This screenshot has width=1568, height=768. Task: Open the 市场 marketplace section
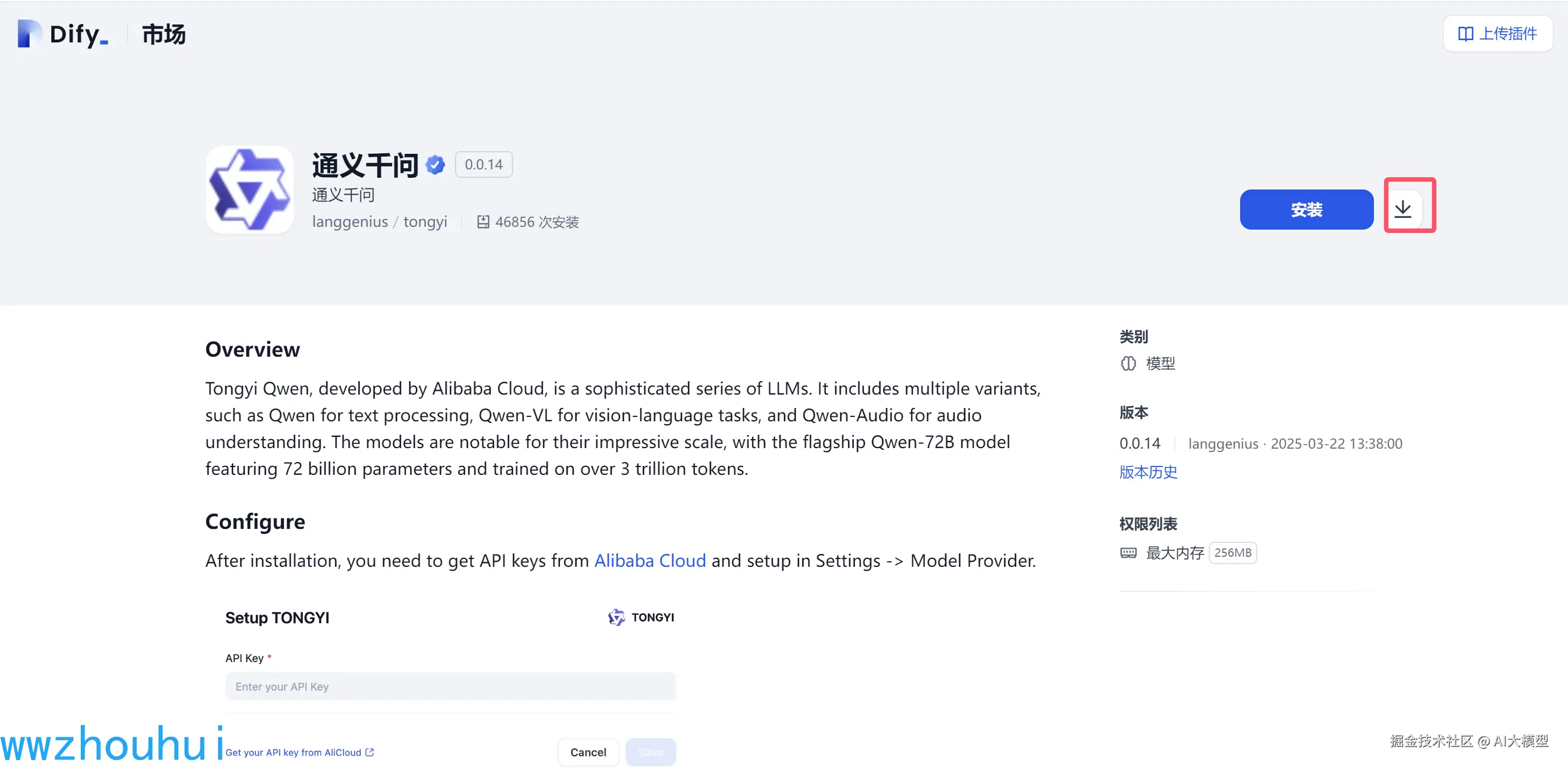pos(163,34)
